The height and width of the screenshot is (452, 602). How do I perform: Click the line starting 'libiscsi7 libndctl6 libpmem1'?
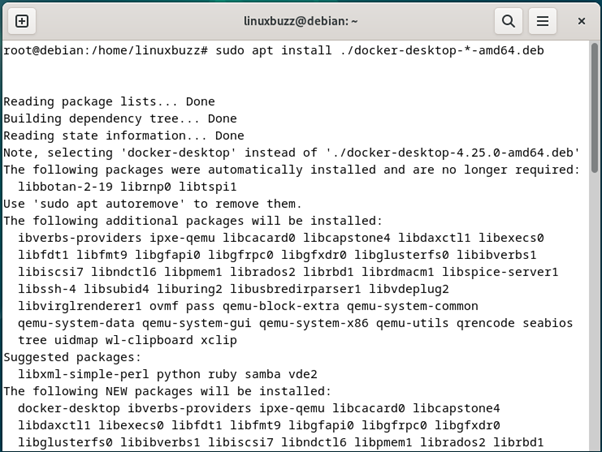tap(288, 272)
